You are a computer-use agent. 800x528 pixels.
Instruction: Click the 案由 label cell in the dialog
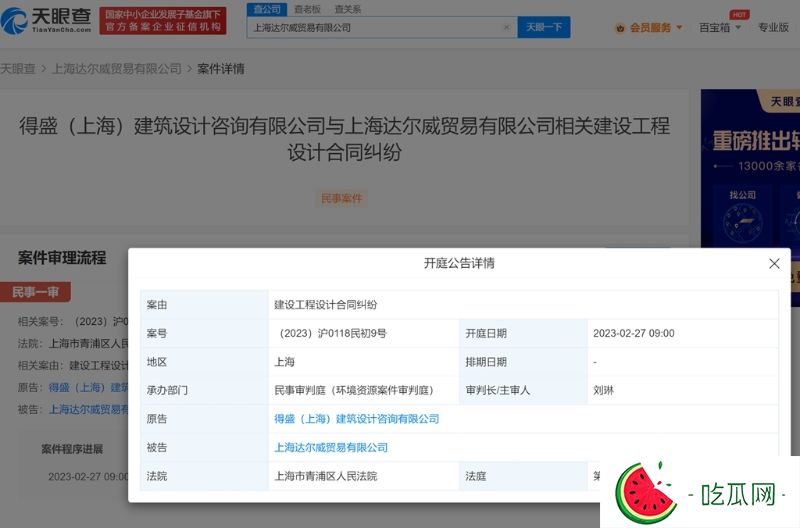pos(205,305)
